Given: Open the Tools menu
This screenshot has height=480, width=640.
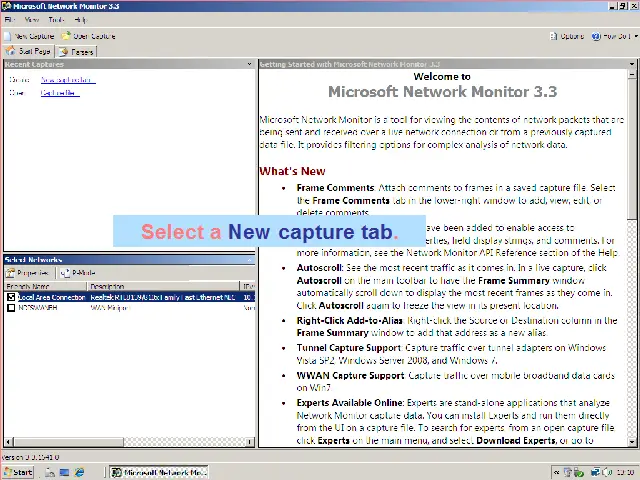Looking at the screenshot, I should [x=56, y=20].
